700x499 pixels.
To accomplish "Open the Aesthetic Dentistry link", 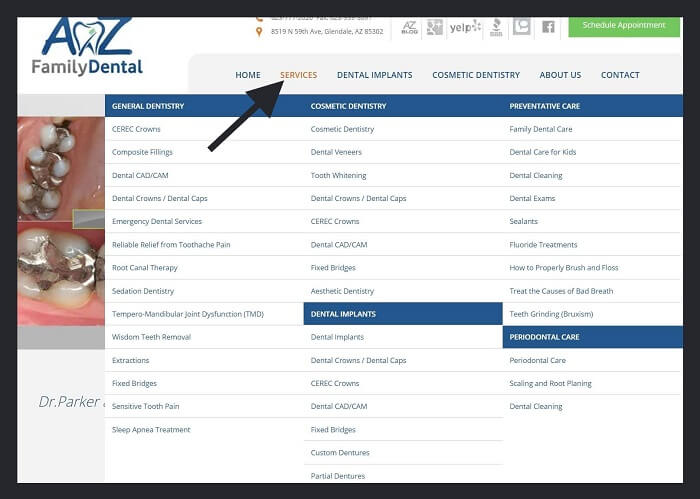I will coord(342,291).
